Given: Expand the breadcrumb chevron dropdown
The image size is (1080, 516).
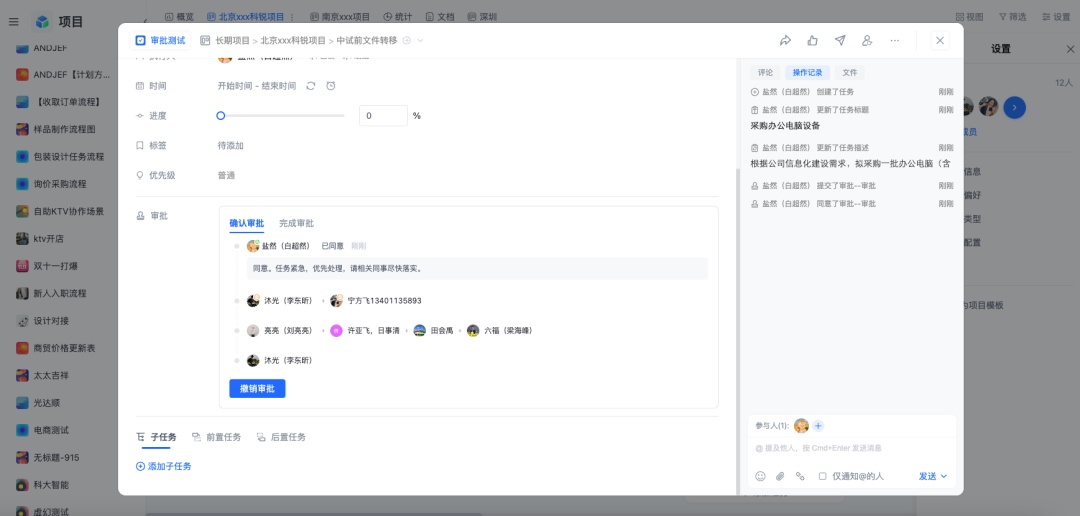Looking at the screenshot, I should (420, 41).
